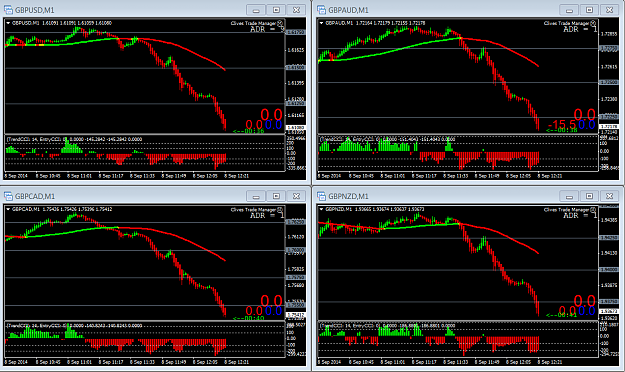The image size is (625, 372).
Task: Minimize the GBPCAD,M1 chart window
Action: (256, 196)
